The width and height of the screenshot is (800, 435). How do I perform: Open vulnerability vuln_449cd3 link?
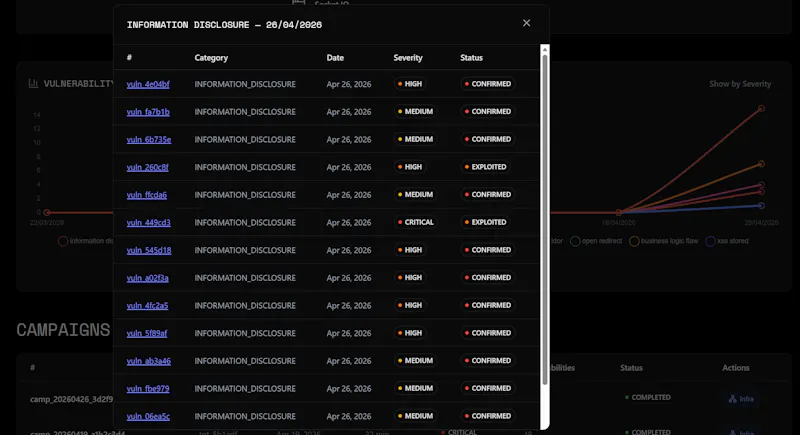point(148,222)
